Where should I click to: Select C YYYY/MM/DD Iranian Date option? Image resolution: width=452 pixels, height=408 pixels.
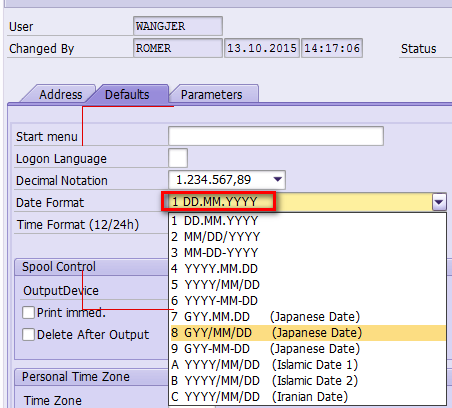tap(308, 397)
